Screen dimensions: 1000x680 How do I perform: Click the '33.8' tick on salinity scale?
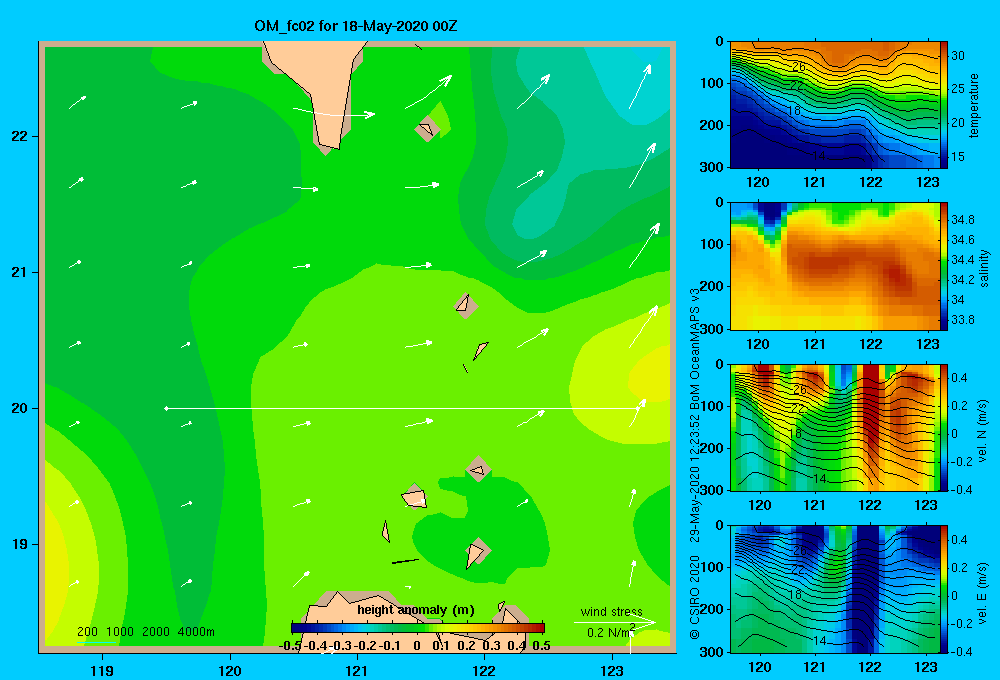coord(962,320)
